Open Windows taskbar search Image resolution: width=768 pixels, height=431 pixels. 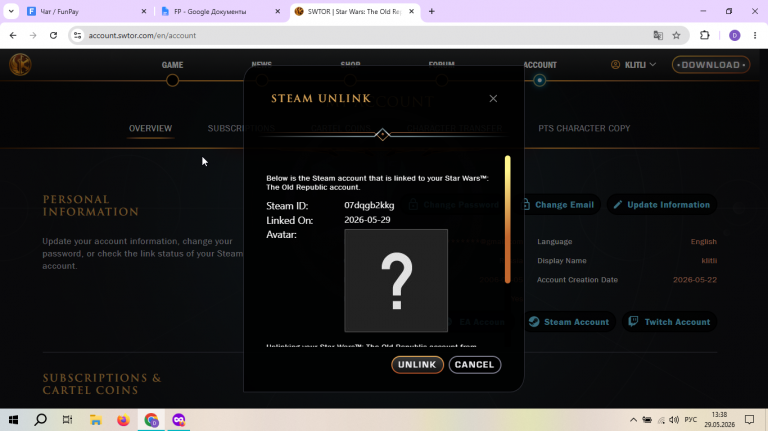41,420
